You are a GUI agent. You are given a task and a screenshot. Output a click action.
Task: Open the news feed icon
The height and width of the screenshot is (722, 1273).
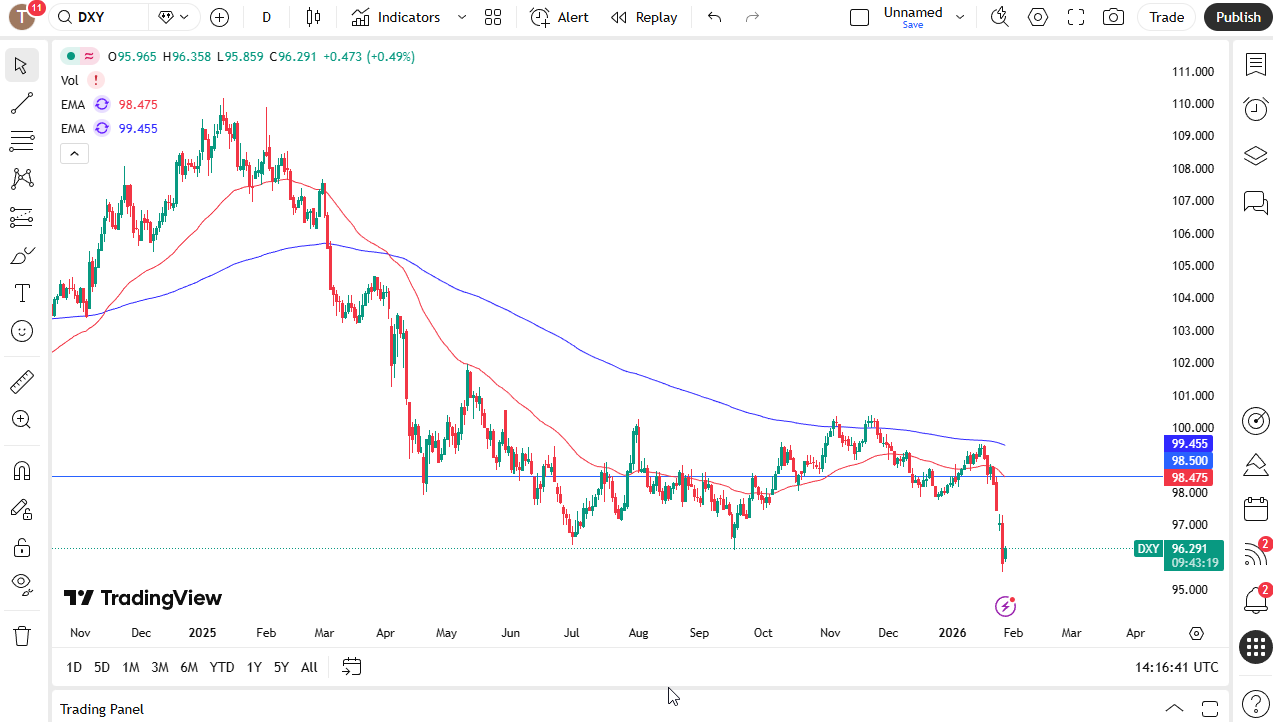click(1255, 553)
